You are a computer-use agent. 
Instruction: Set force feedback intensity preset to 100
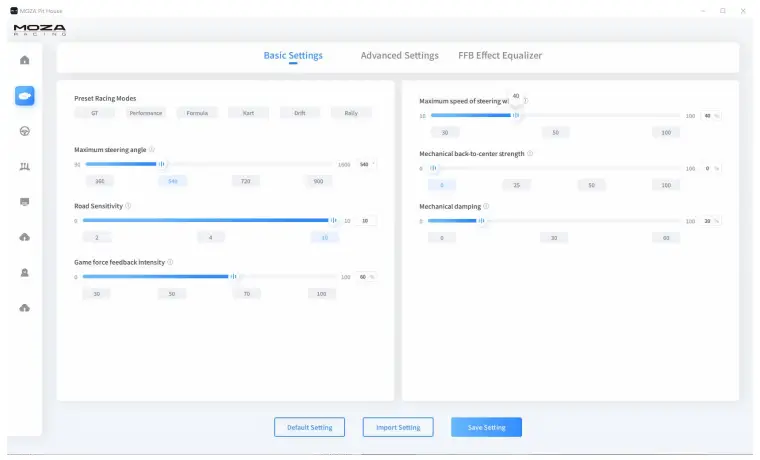tap(321, 293)
